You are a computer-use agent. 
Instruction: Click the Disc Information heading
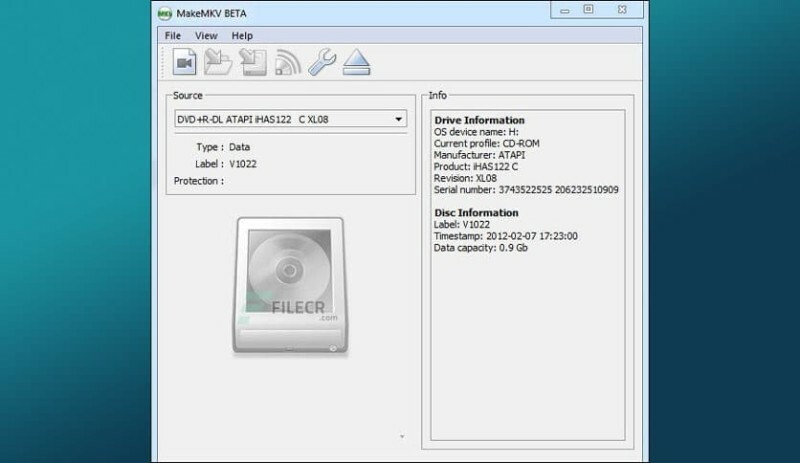point(476,213)
